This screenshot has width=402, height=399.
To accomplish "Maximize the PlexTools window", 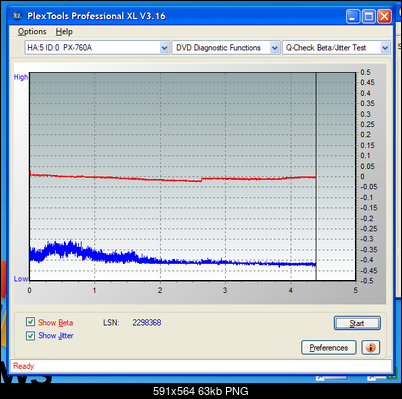I will pos(369,16).
